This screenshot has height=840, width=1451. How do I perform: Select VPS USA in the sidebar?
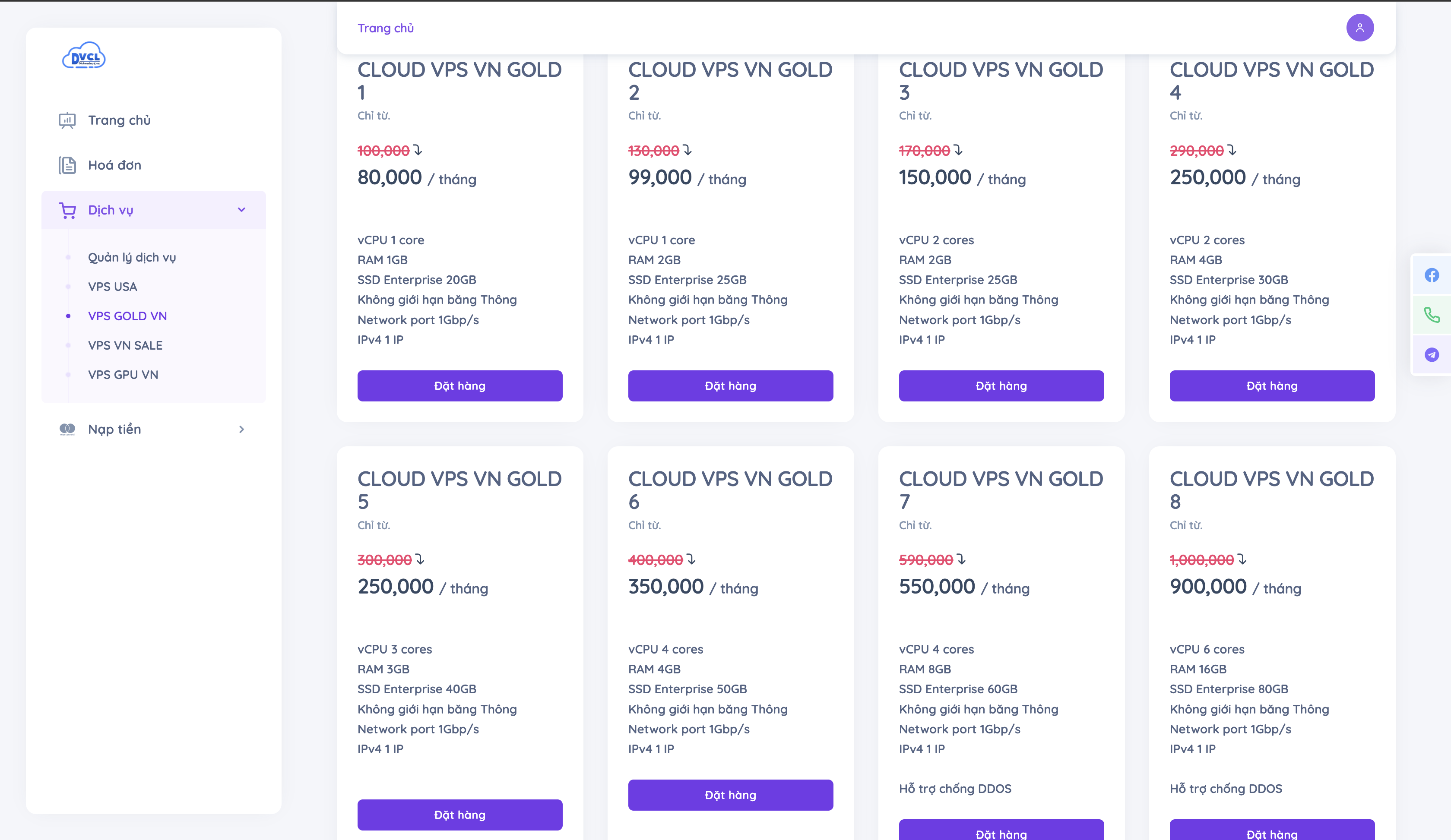pos(112,287)
